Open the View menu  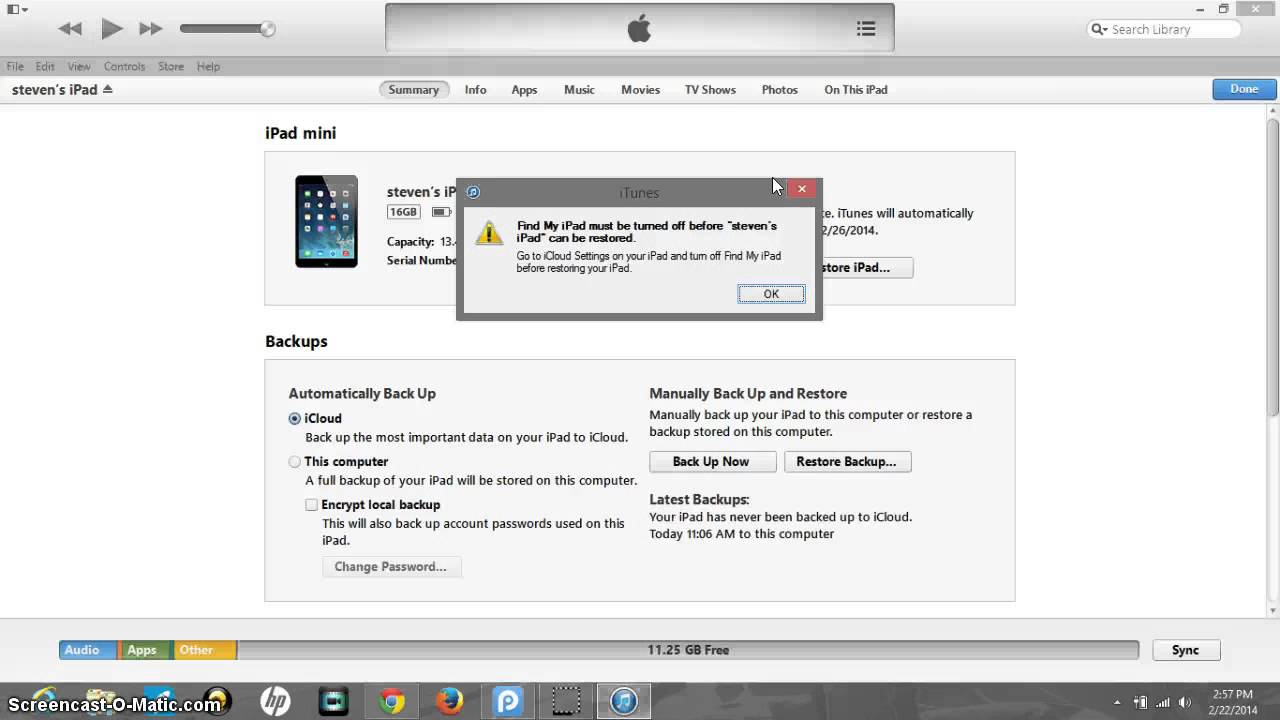pos(79,66)
